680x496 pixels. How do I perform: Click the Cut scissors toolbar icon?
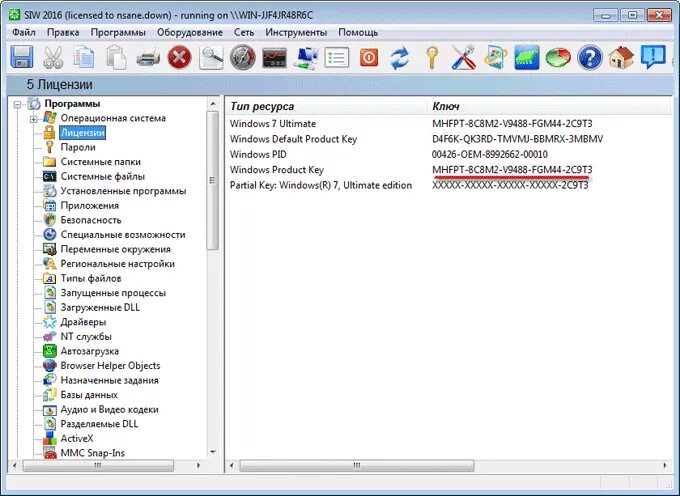(53, 57)
